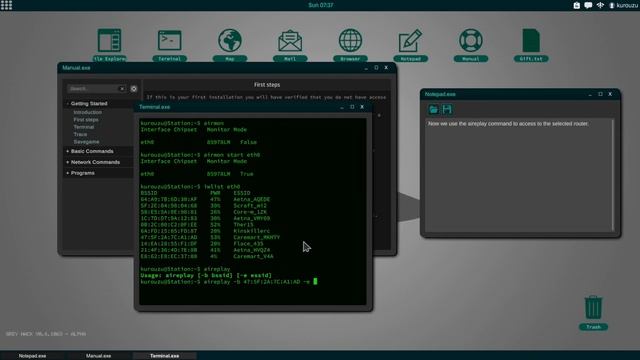Expand the Basic Commands section
Viewport: 640px width, 360px height.
click(x=92, y=151)
